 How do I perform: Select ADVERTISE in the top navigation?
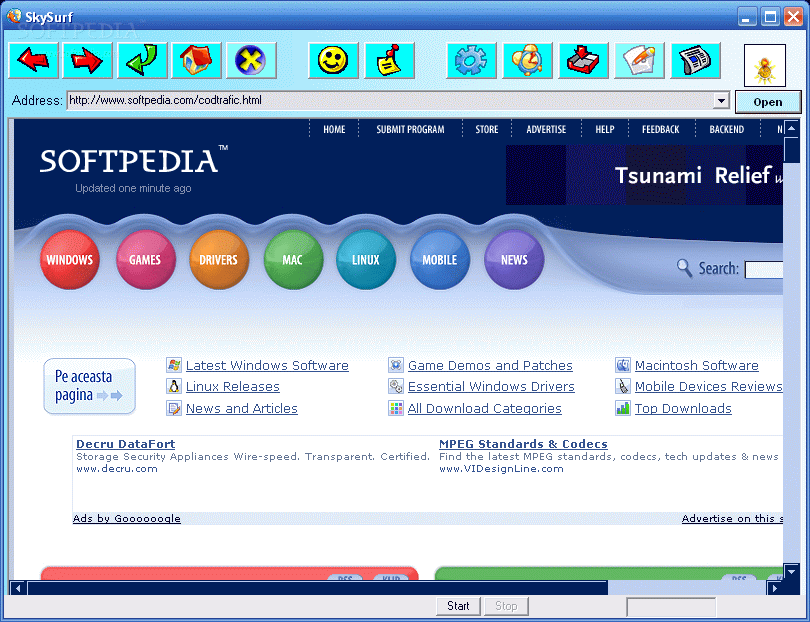[546, 130]
